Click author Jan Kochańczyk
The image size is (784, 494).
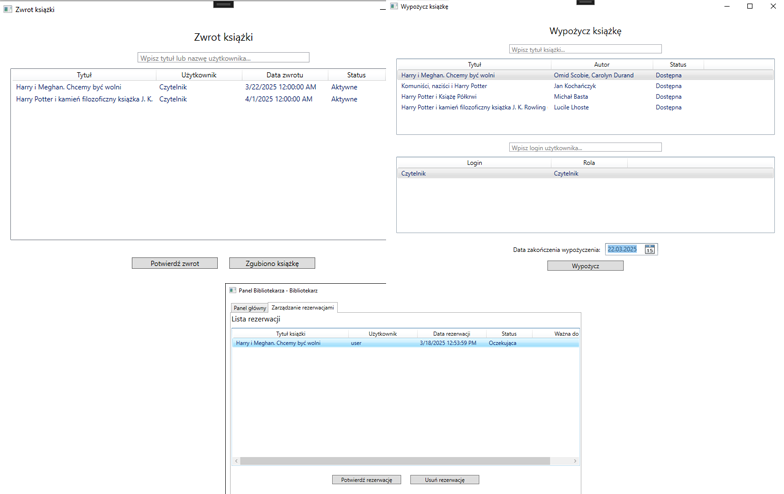pos(574,86)
